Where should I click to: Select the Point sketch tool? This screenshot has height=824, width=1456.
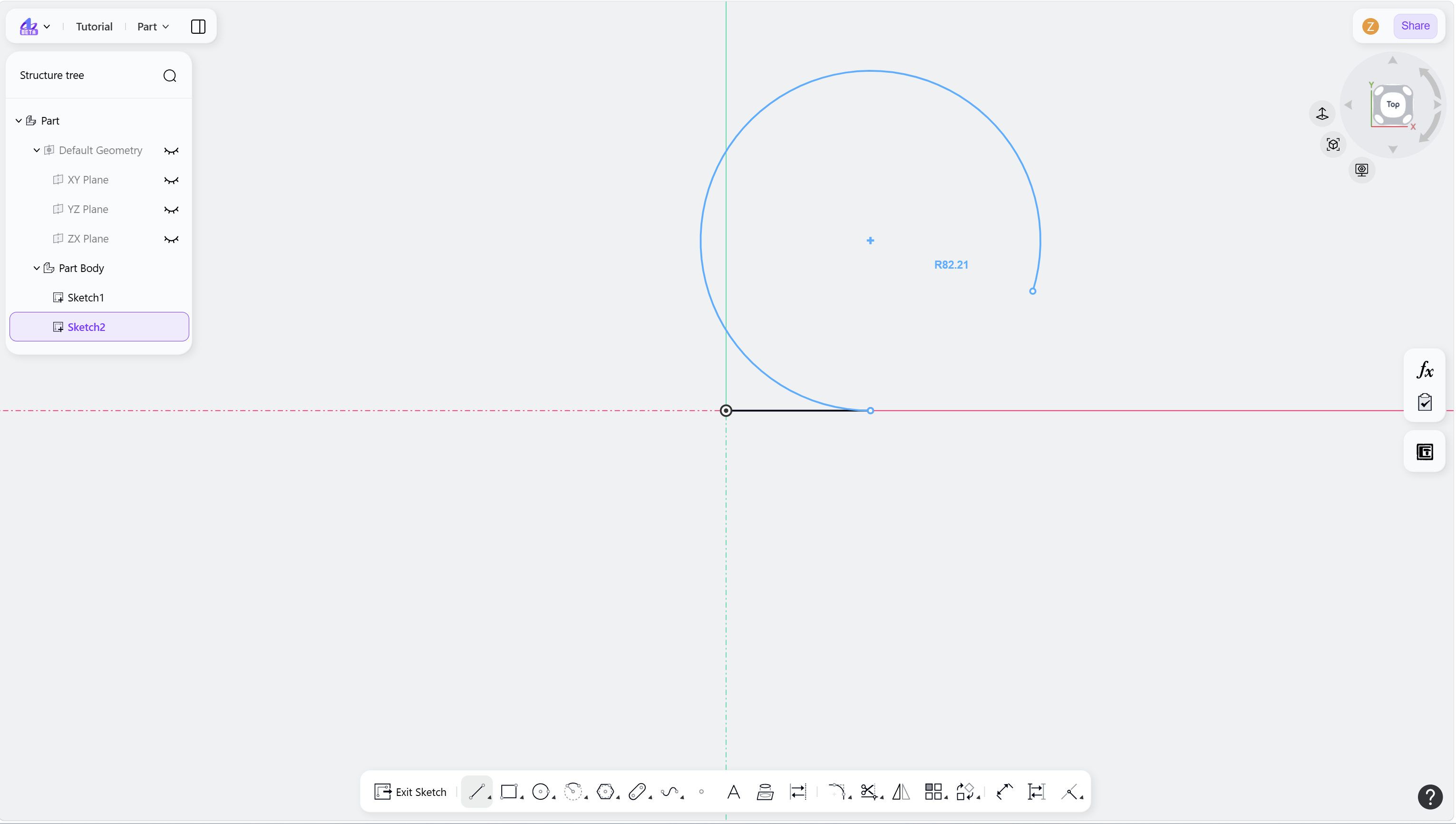point(701,791)
